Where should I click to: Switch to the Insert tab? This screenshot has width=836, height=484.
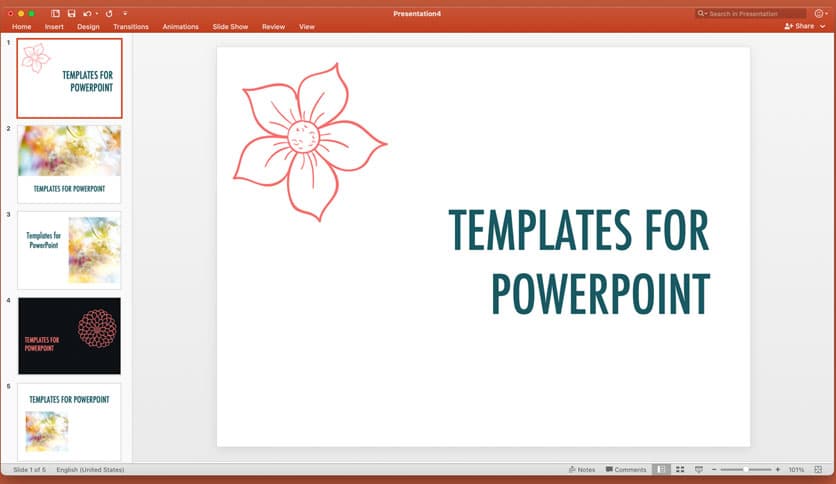coord(54,27)
